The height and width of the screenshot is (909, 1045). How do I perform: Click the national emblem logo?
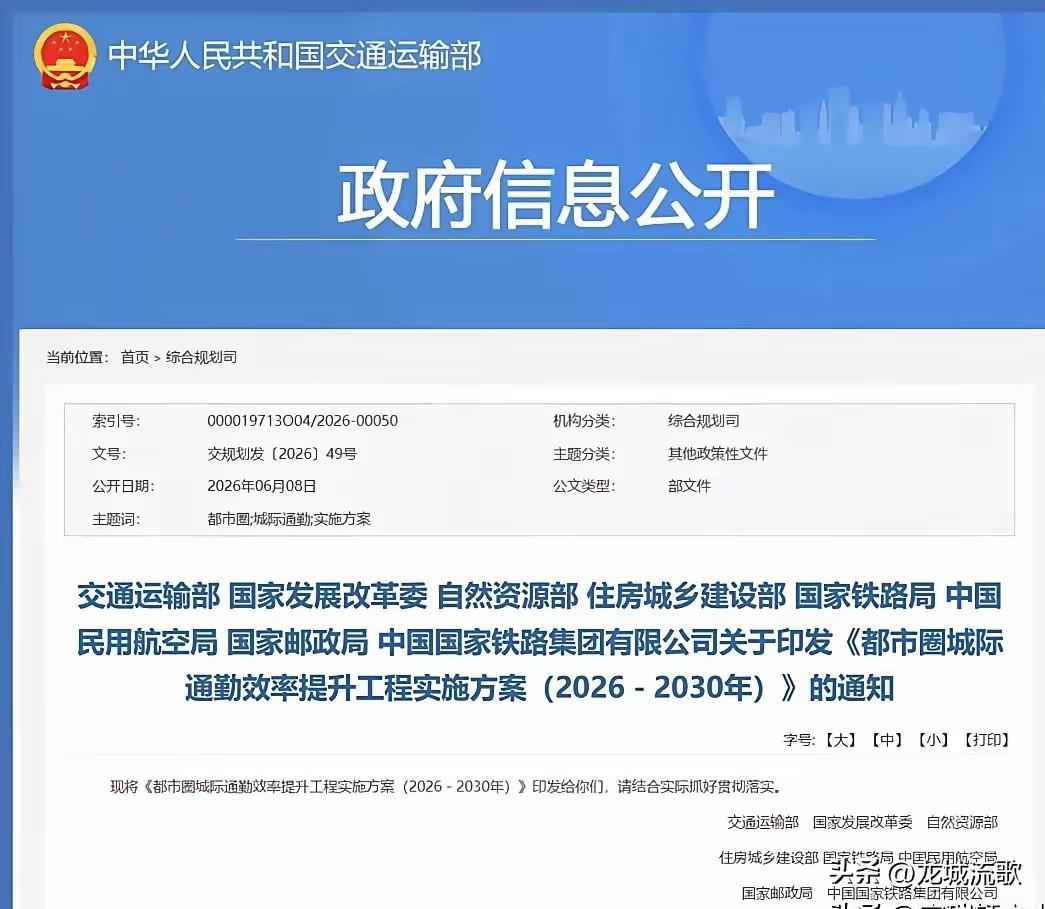64,56
